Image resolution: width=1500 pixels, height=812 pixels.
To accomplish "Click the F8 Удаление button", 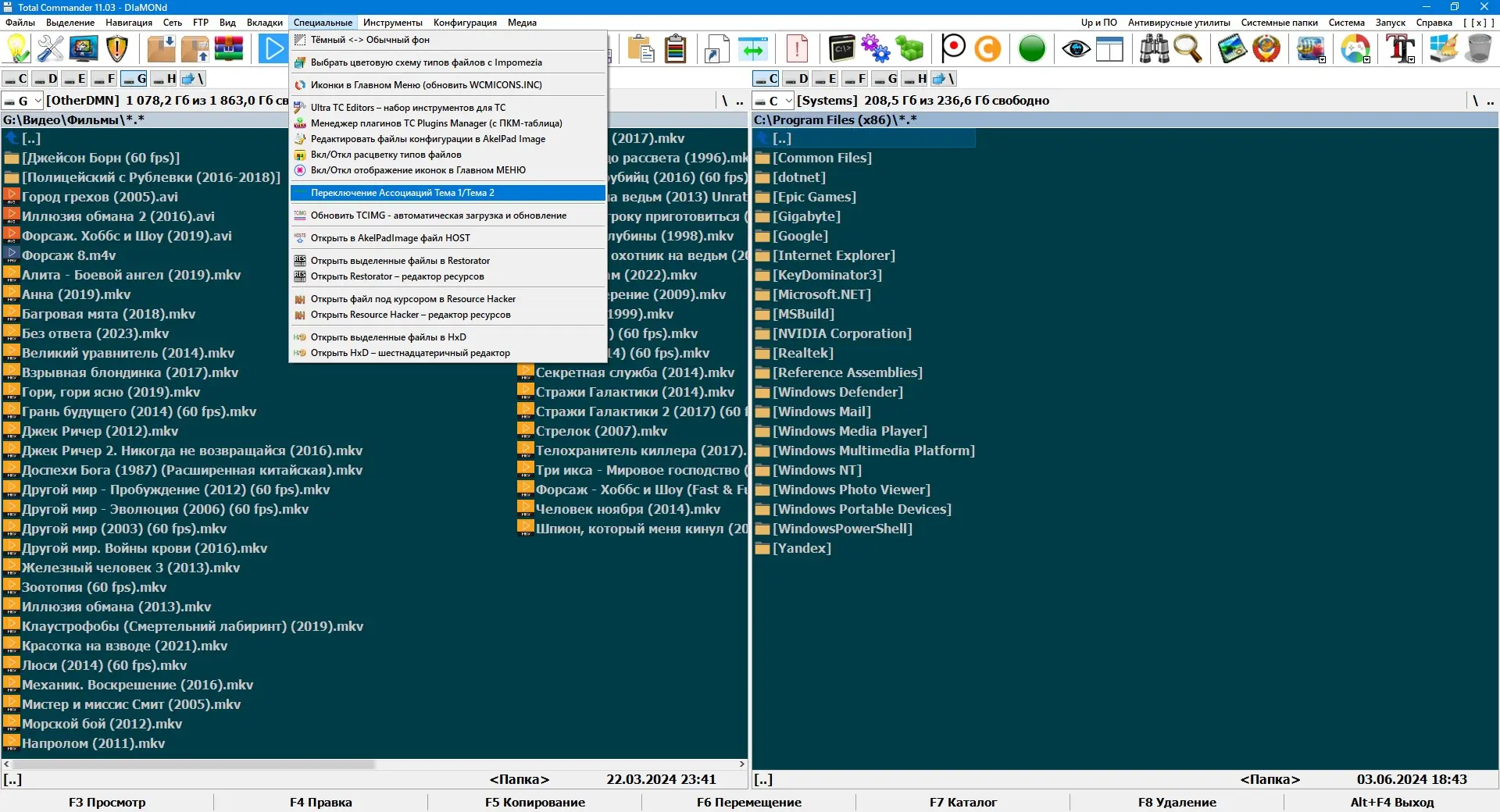I will pyautogui.click(x=1177, y=802).
